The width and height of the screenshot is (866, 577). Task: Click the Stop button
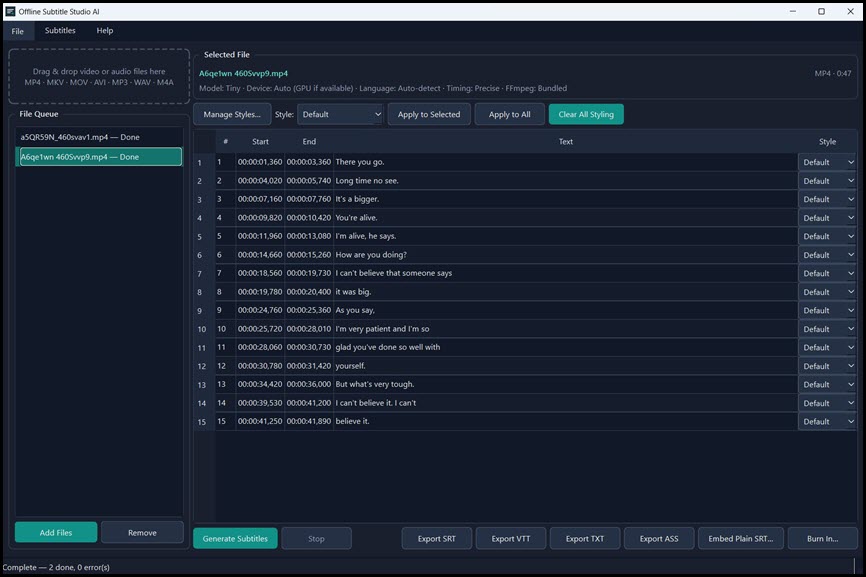coord(316,538)
